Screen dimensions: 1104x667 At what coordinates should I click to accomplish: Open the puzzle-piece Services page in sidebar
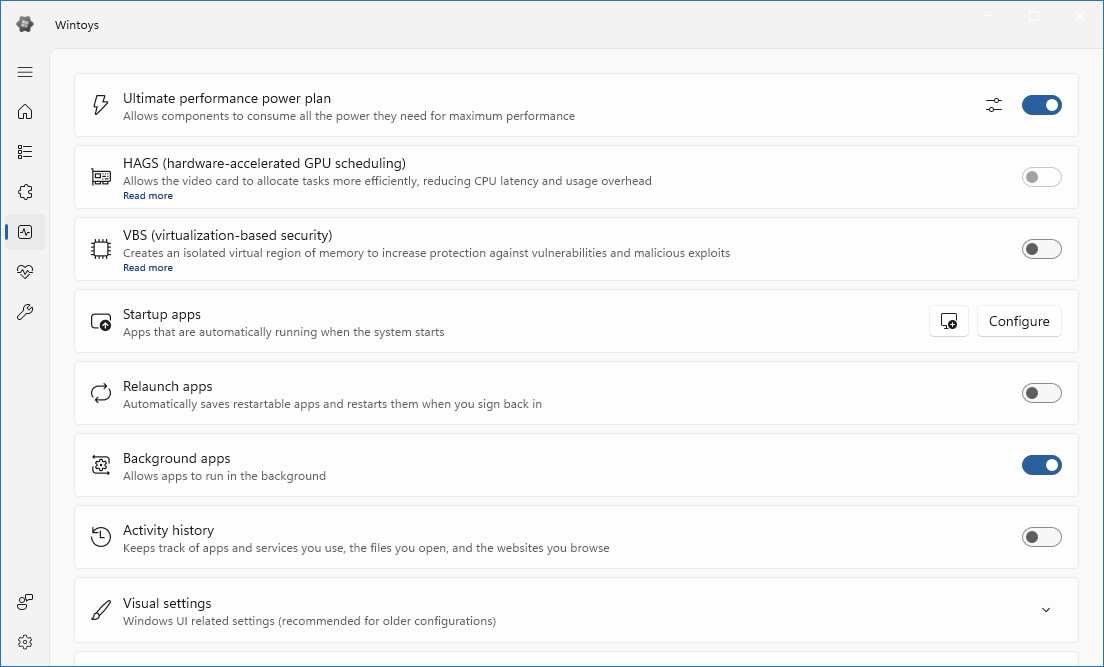pos(25,192)
